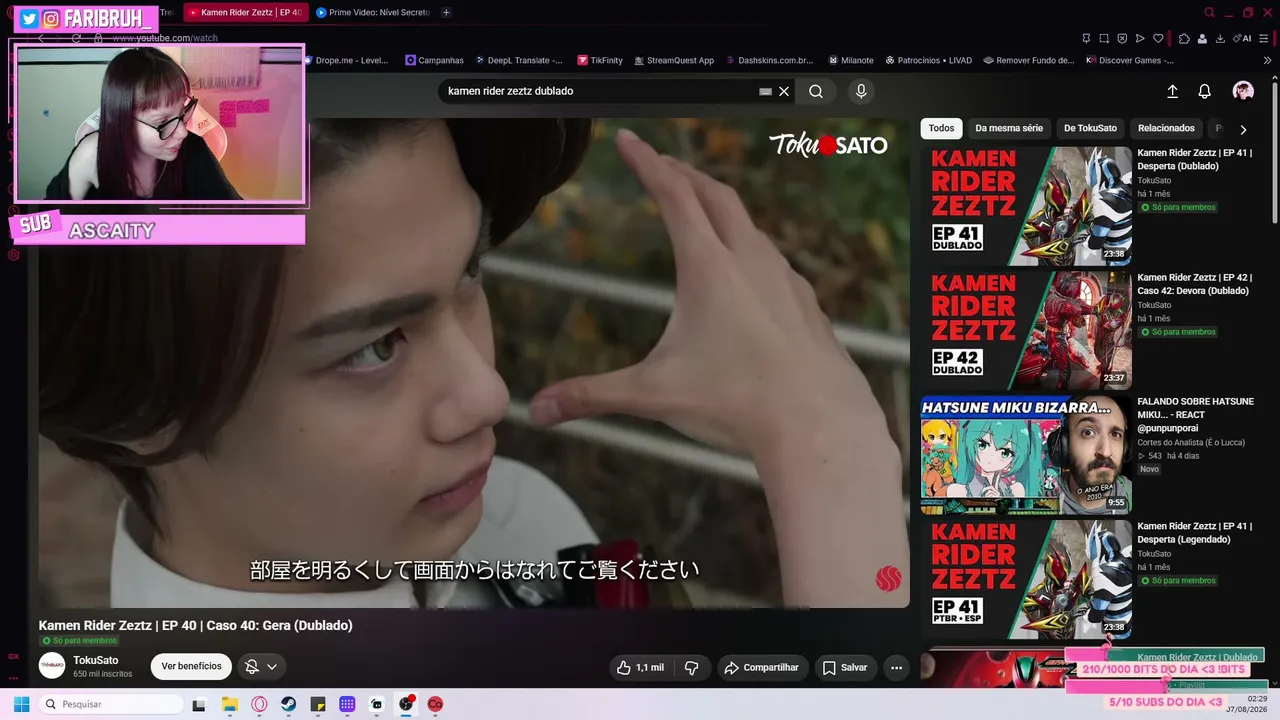Click the heart bookmark icon in toolbar

point(1158,38)
